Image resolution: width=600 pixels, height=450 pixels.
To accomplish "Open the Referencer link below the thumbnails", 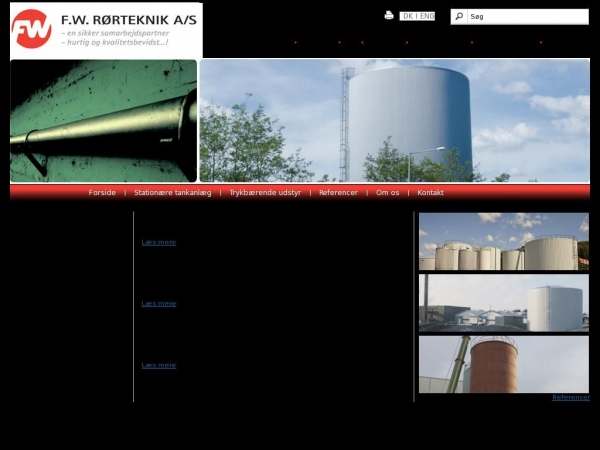I will coord(570,397).
